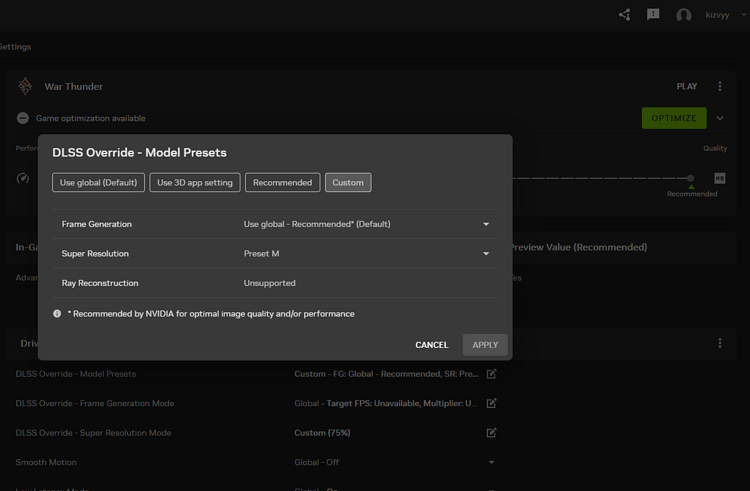The image size is (750, 491).
Task: Click APPLY in the DLSS dialog
Action: (x=485, y=345)
